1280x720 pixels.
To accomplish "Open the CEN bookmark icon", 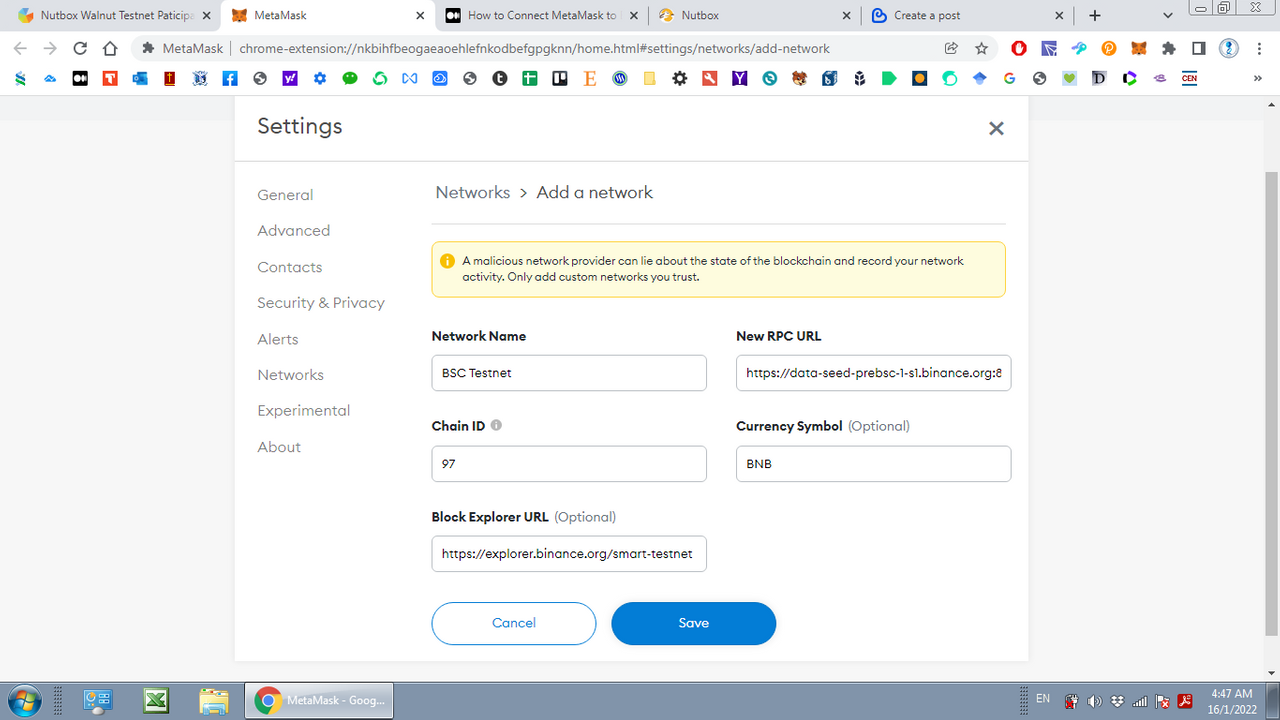I will coord(1189,78).
